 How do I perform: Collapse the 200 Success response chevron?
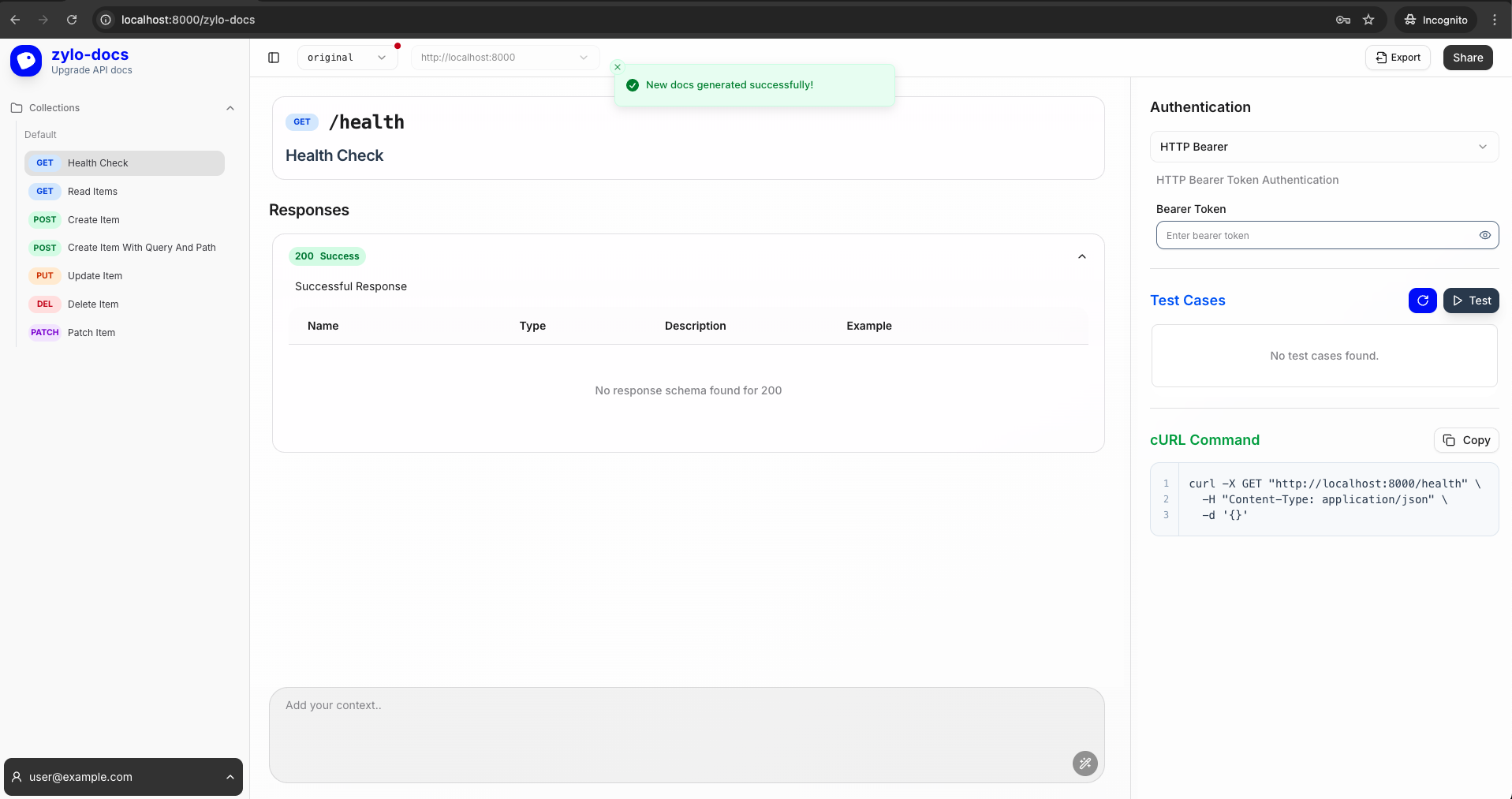pyautogui.click(x=1081, y=256)
